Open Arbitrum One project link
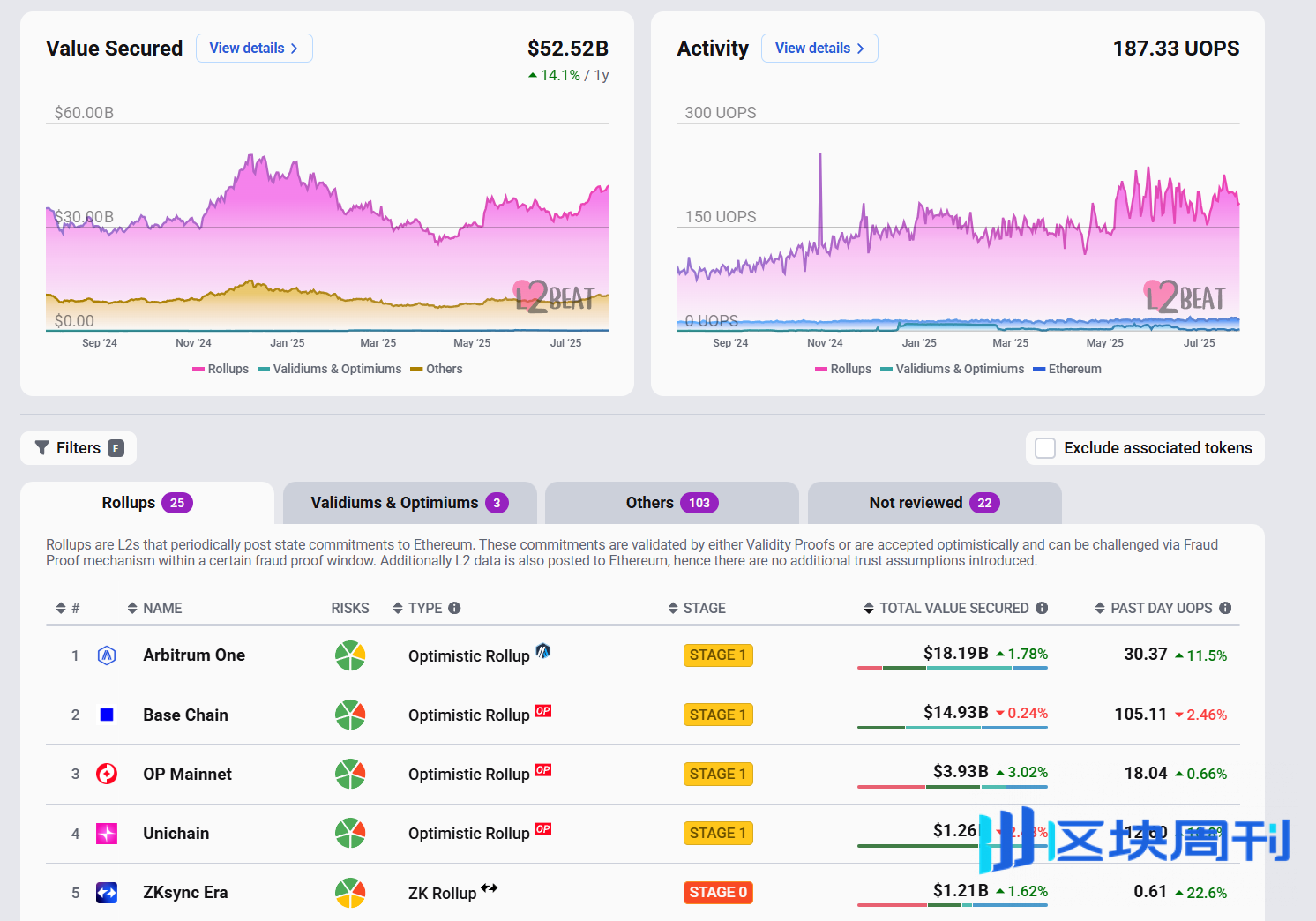1316x921 pixels. click(x=194, y=655)
